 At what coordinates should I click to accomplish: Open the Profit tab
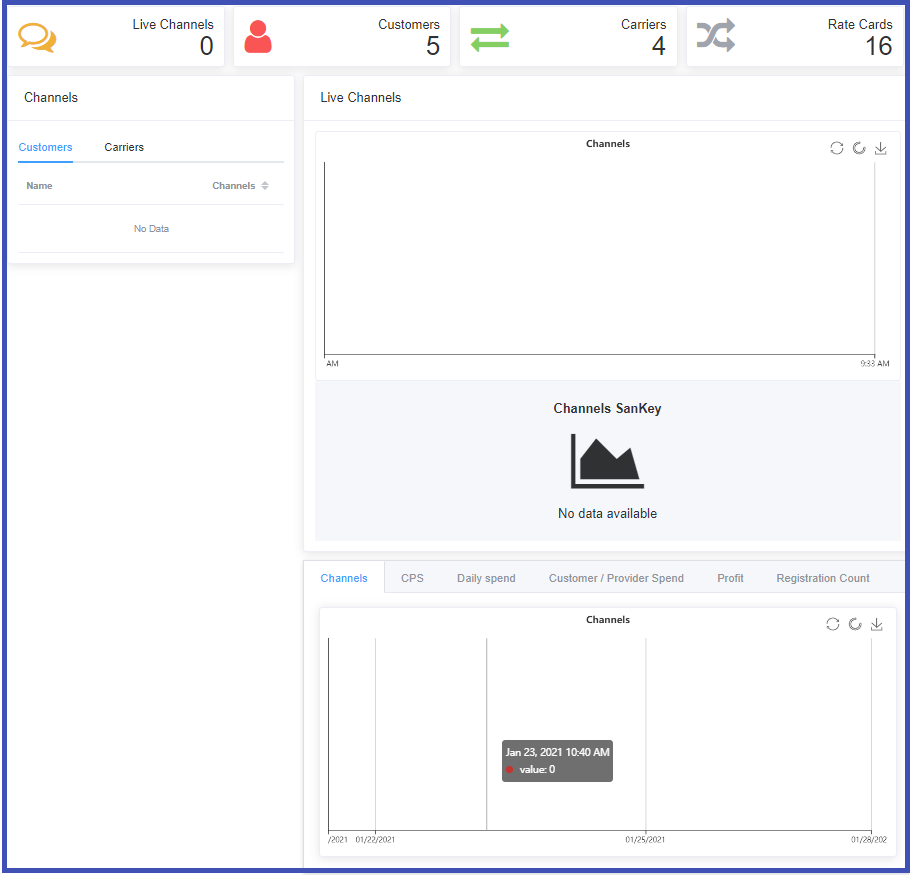tap(730, 578)
